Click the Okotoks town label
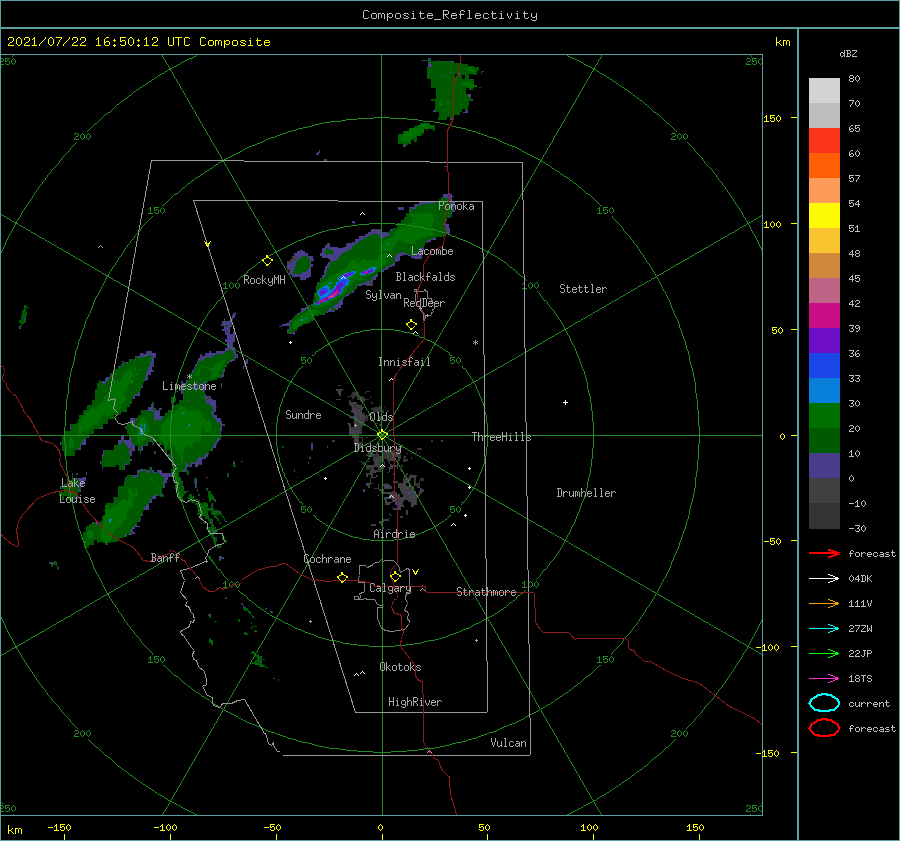Screen dimensions: 900x841 [x=401, y=667]
